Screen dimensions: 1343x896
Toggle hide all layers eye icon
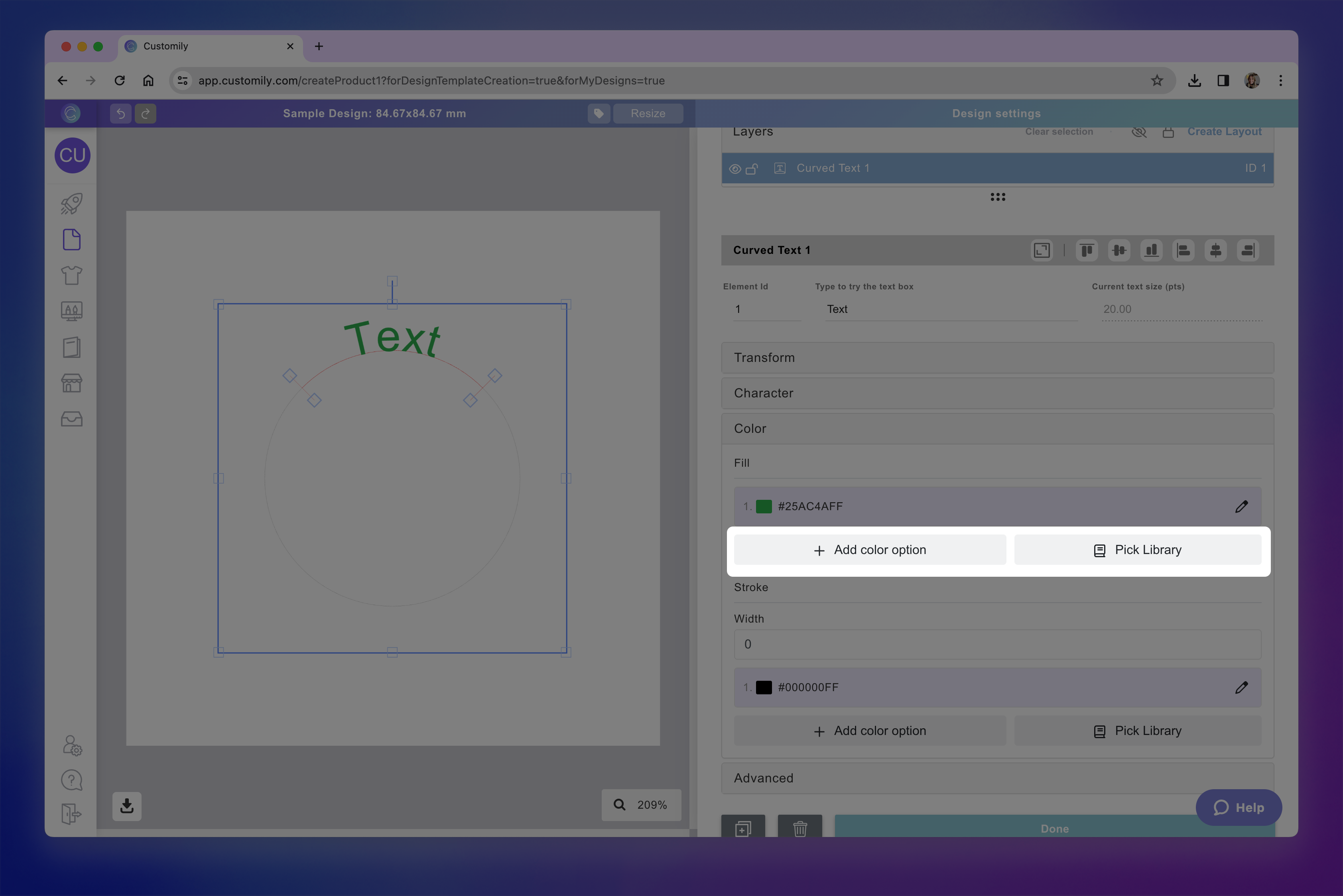tap(1139, 132)
